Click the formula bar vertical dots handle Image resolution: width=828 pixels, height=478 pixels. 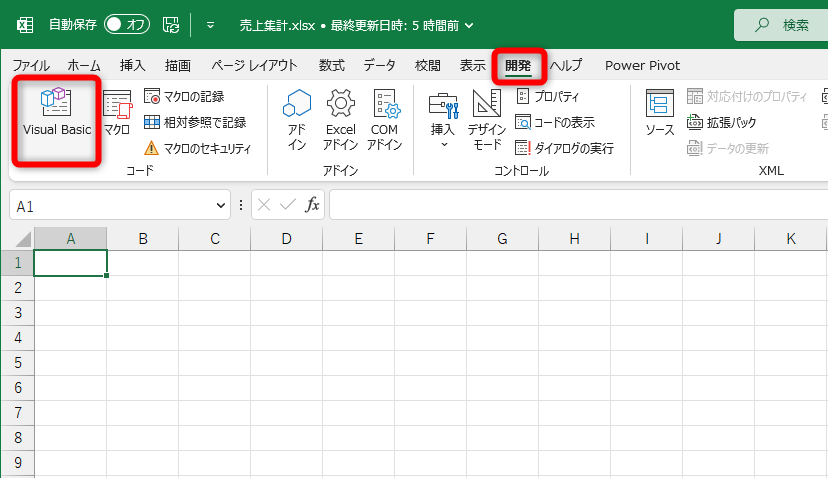pyautogui.click(x=241, y=205)
